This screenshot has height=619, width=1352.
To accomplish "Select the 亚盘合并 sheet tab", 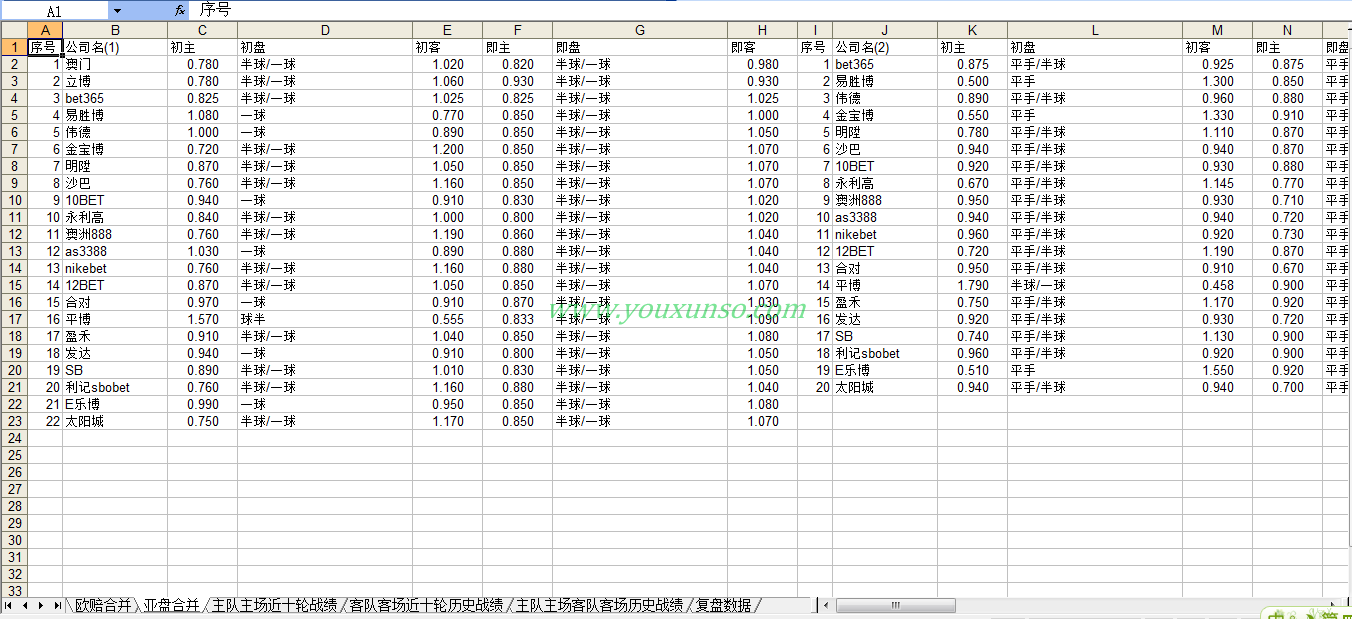I will 171,605.
